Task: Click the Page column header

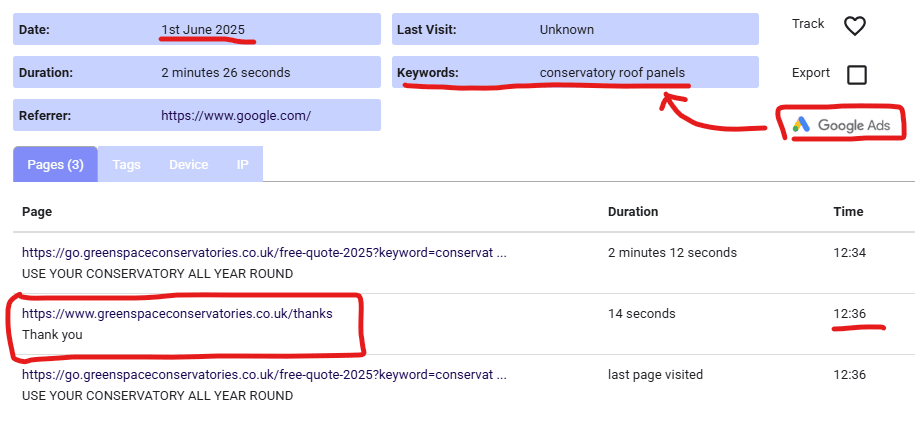Action: 37,211
